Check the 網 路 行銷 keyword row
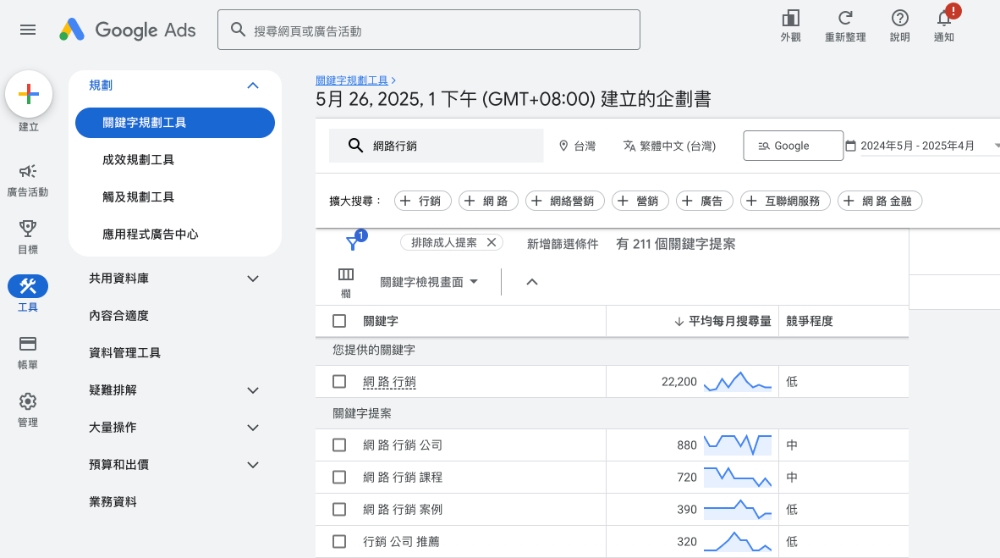This screenshot has width=1000, height=558. pyautogui.click(x=339, y=381)
